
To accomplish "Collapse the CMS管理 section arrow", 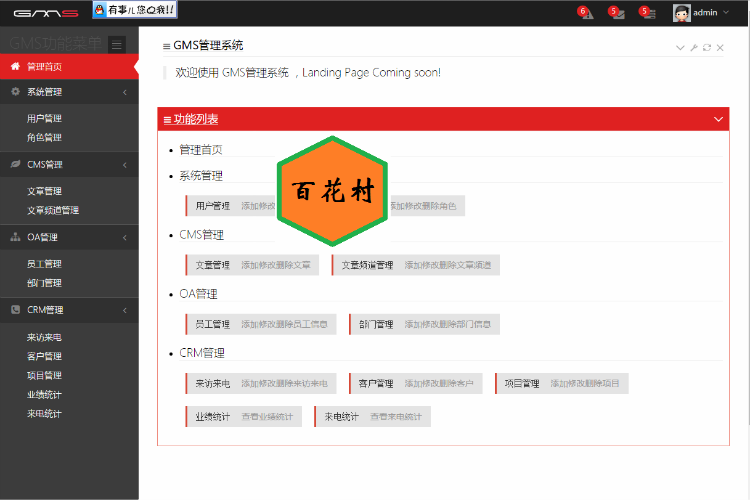I will click(125, 165).
